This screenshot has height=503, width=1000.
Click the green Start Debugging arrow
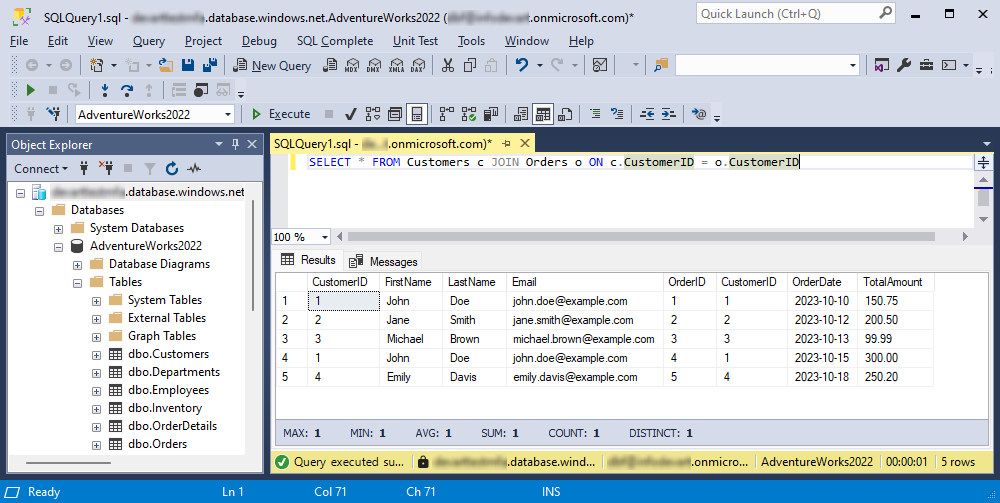(x=30, y=90)
